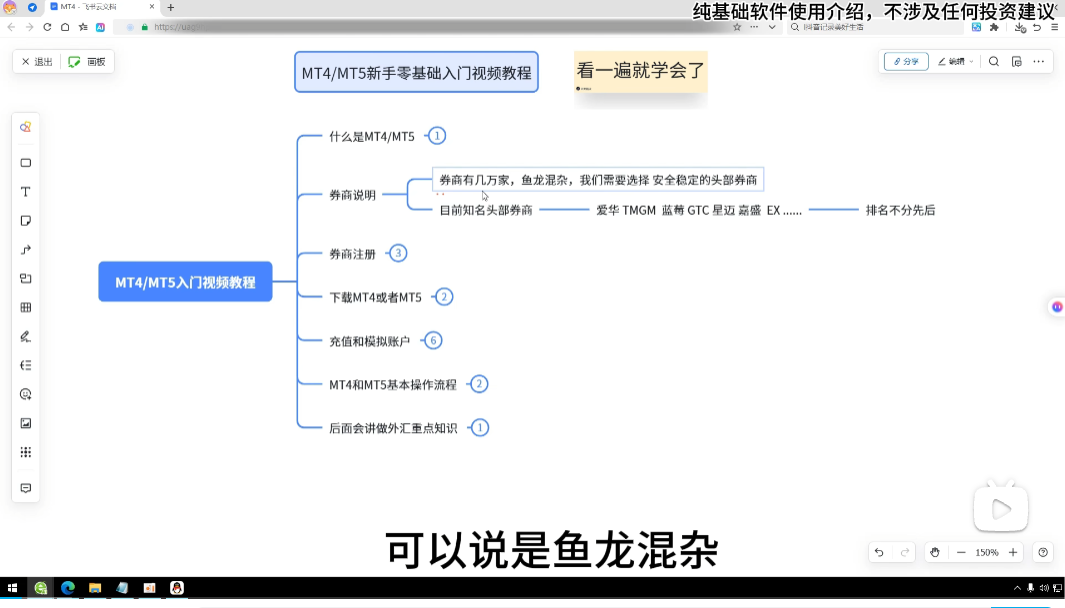Image resolution: width=1065 pixels, height=608 pixels.
Task: Open a new browser tab
Action: tap(171, 7)
